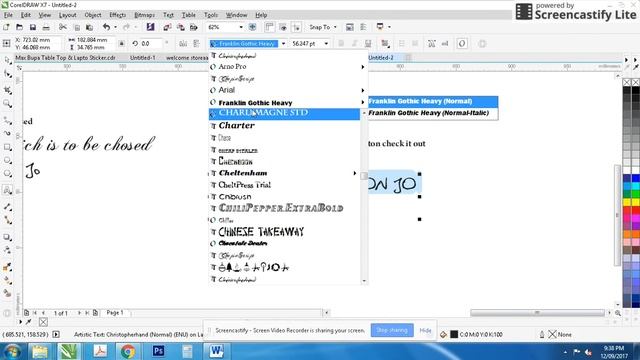Click the Import icon in toolbar
This screenshot has height=360, width=640.
click(167, 27)
